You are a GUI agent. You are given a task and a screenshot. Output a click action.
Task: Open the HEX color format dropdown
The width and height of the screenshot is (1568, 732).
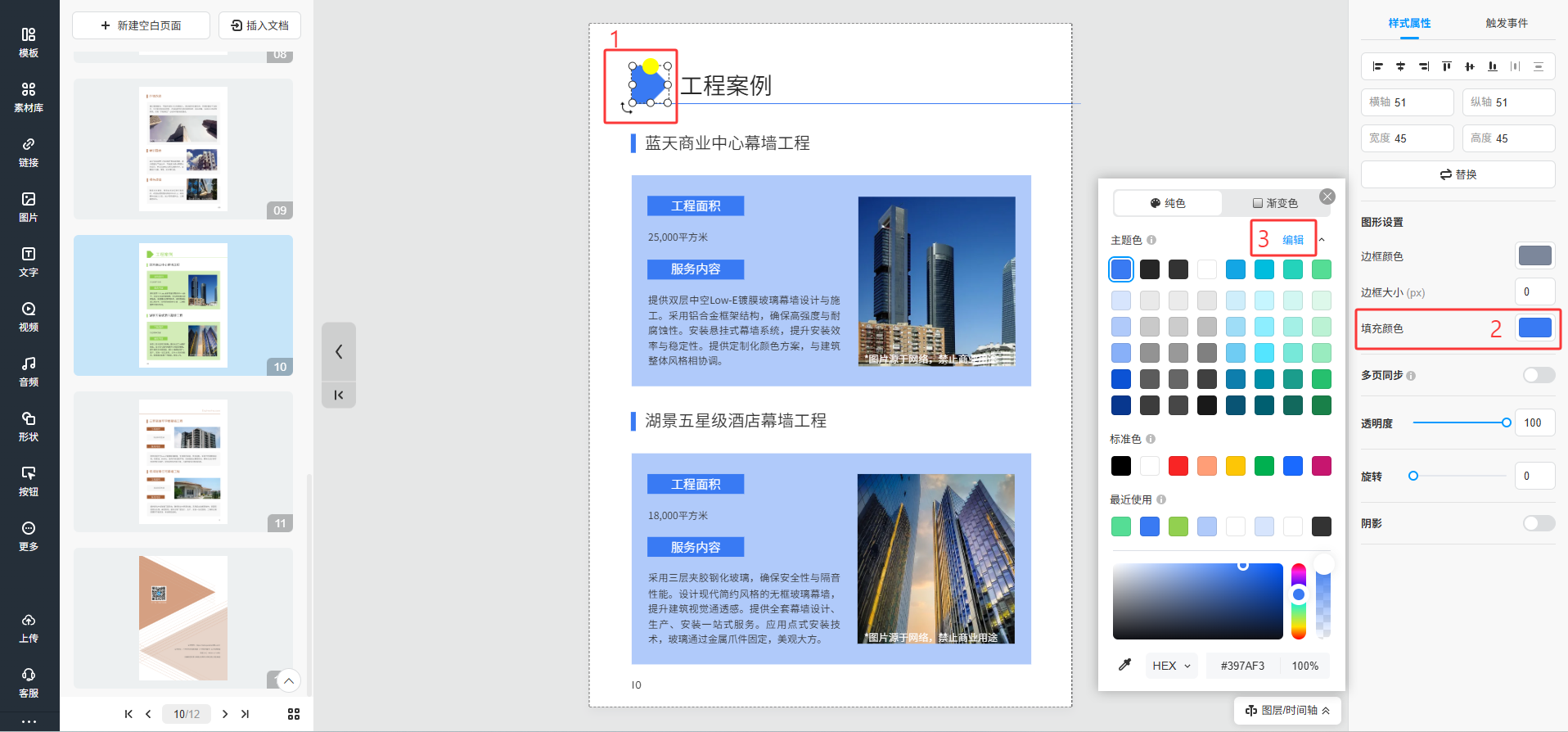click(1171, 666)
